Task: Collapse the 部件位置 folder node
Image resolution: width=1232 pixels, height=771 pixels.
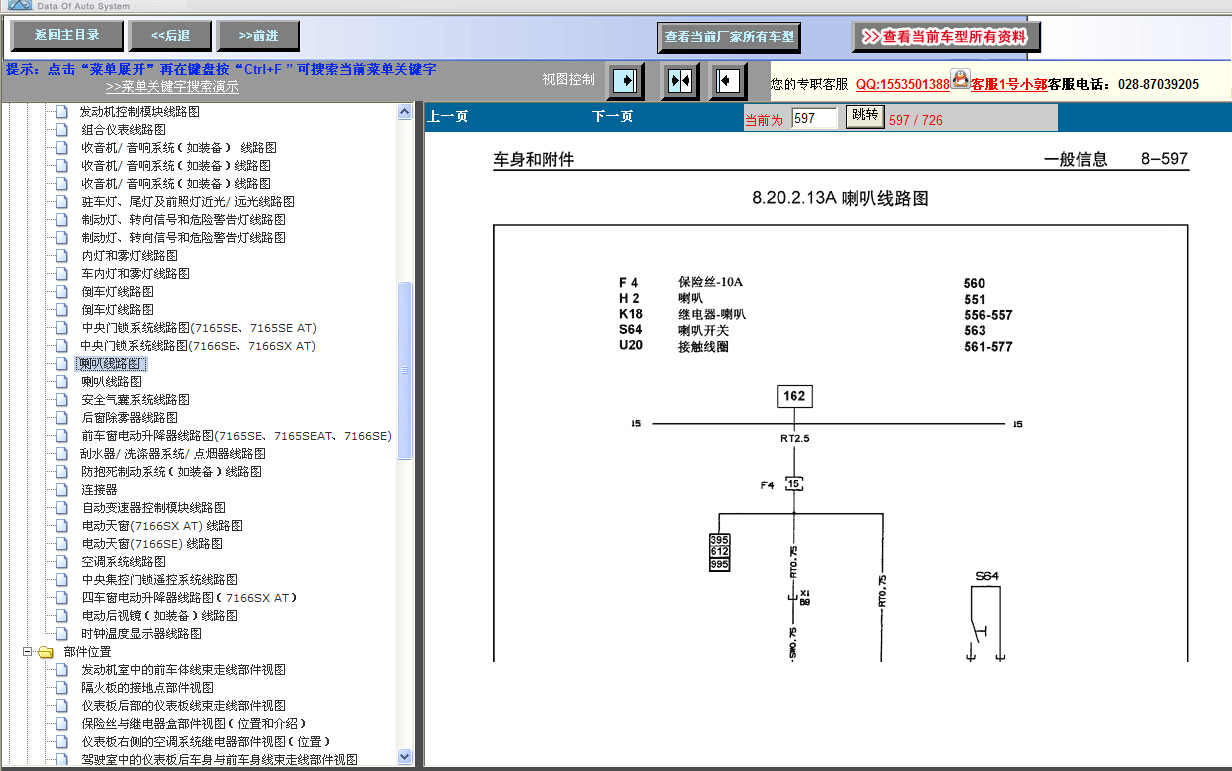Action: click(x=28, y=652)
